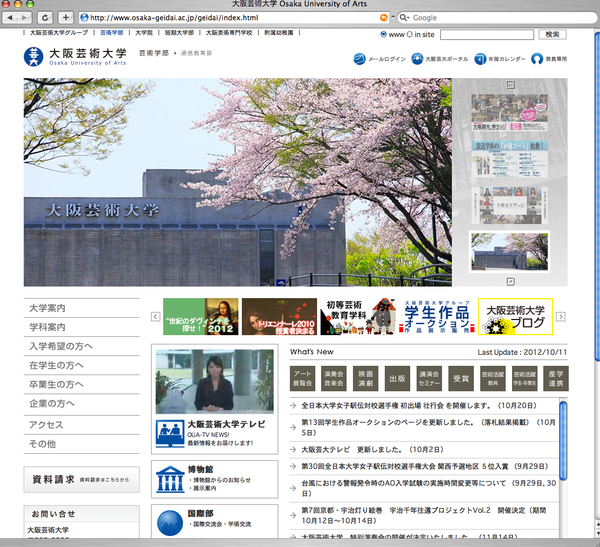The image size is (600, 547).
Task: Click the site search text field
Action: (487, 34)
